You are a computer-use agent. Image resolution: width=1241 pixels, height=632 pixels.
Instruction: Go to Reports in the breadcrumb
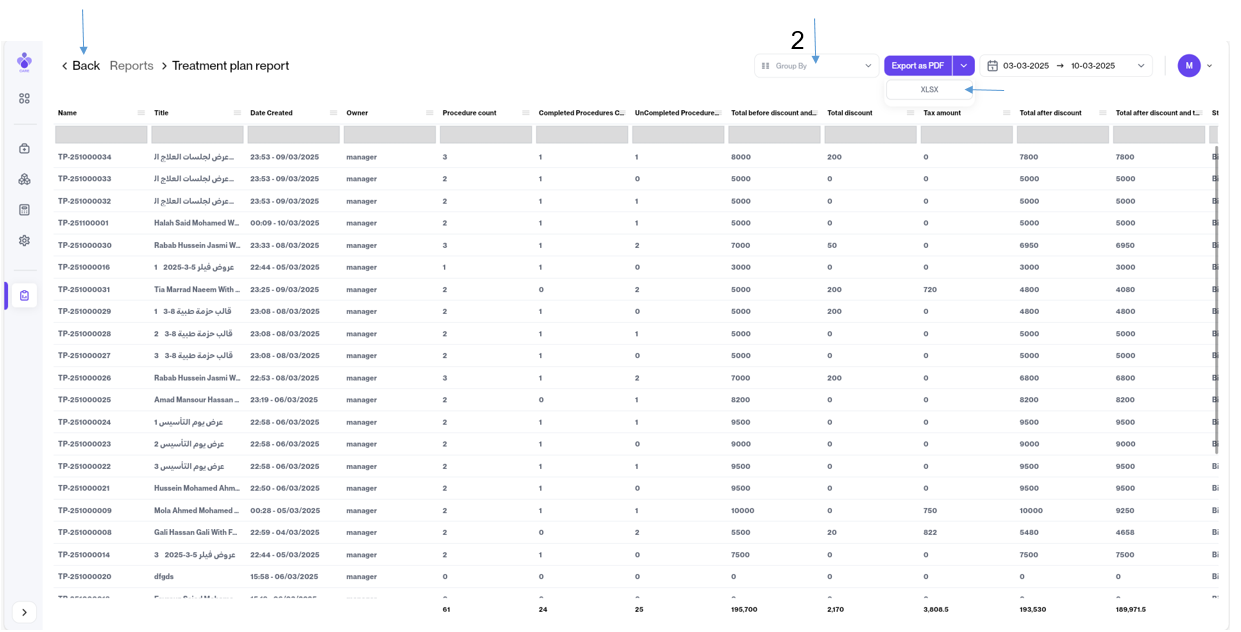click(131, 66)
